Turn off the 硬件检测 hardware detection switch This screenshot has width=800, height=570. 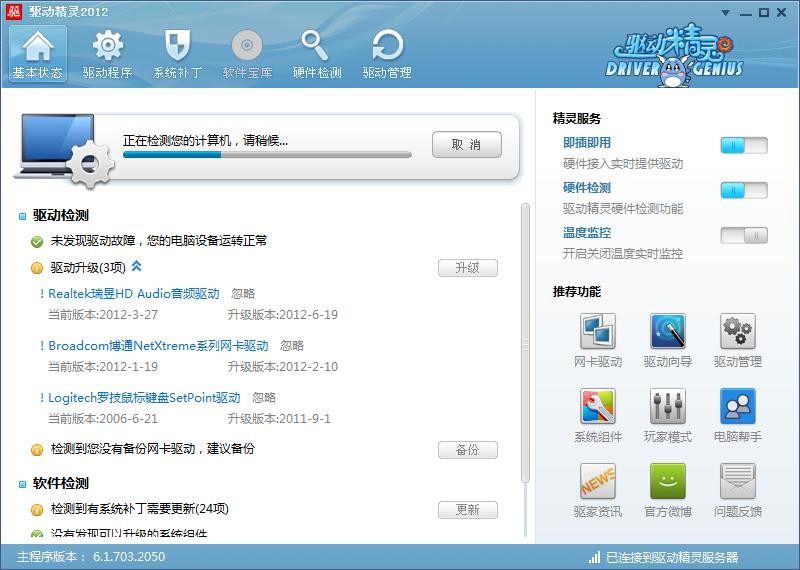743,191
